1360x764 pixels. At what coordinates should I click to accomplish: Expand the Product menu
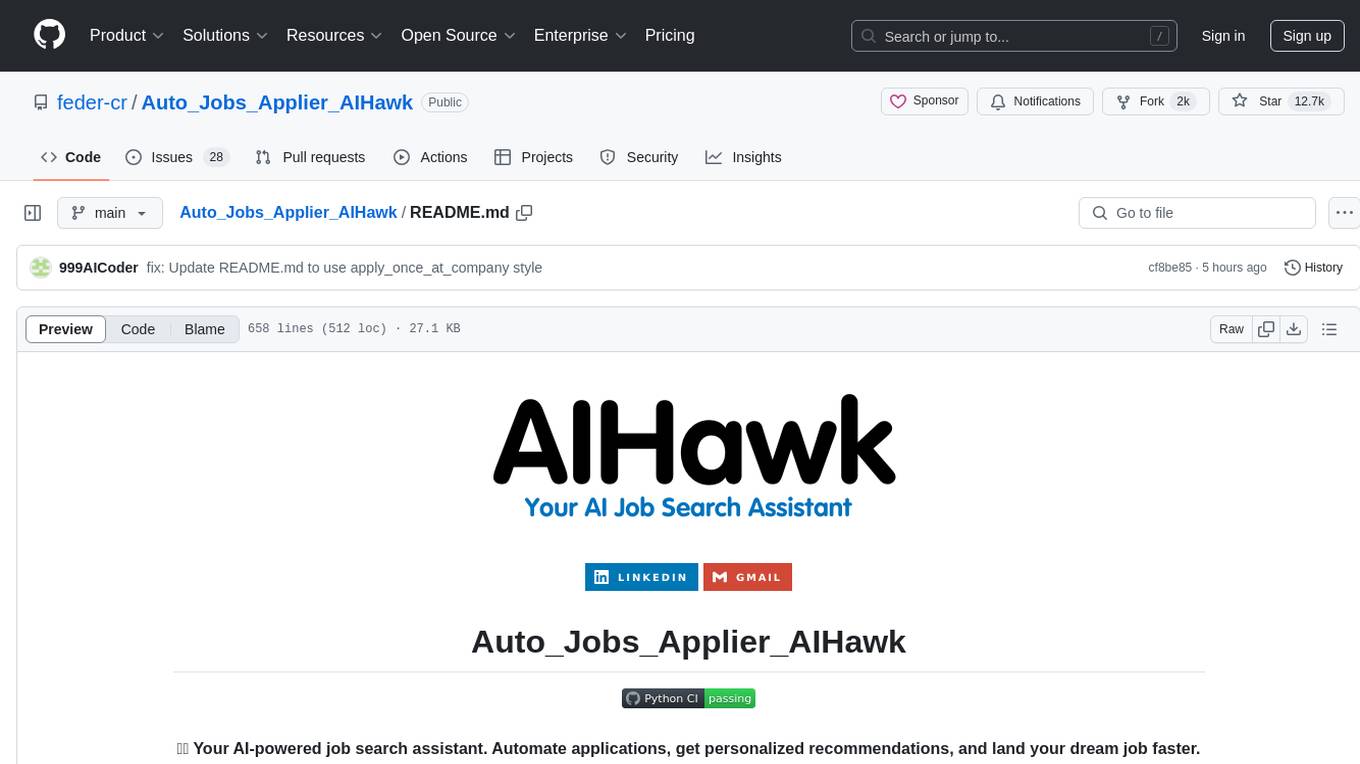click(x=127, y=35)
